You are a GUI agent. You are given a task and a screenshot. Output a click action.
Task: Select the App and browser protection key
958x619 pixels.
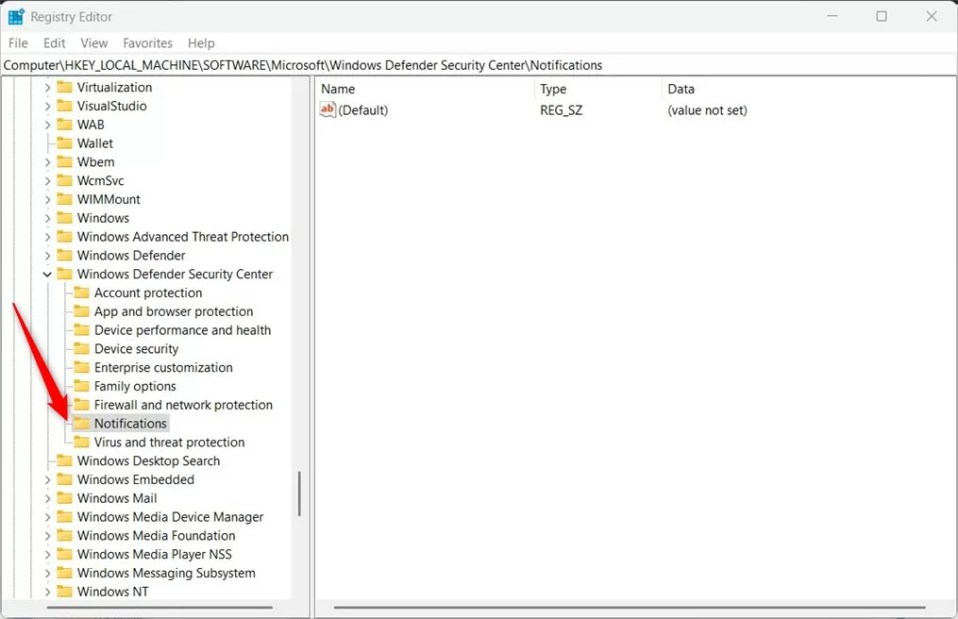(173, 311)
